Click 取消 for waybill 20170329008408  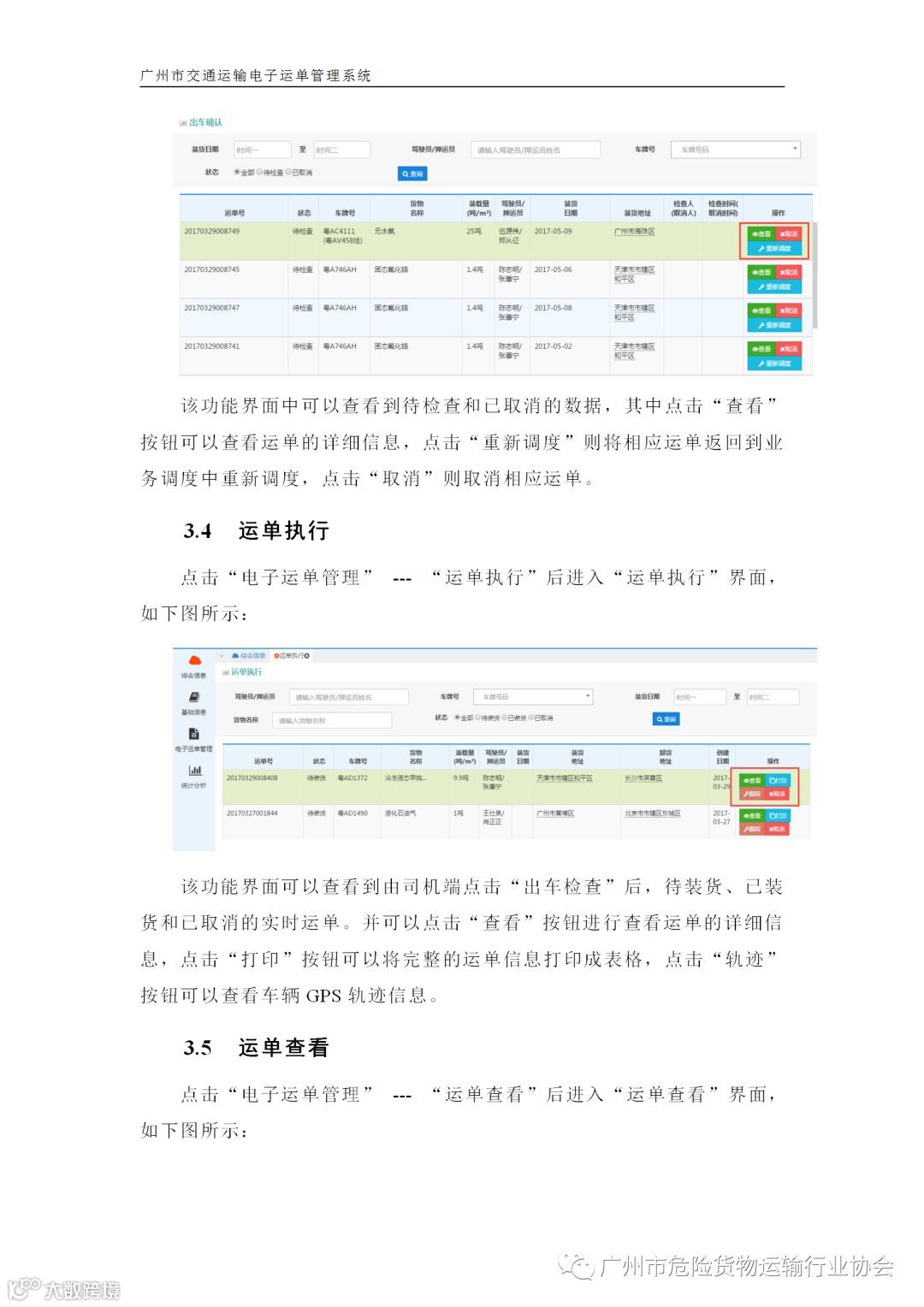tap(778, 794)
